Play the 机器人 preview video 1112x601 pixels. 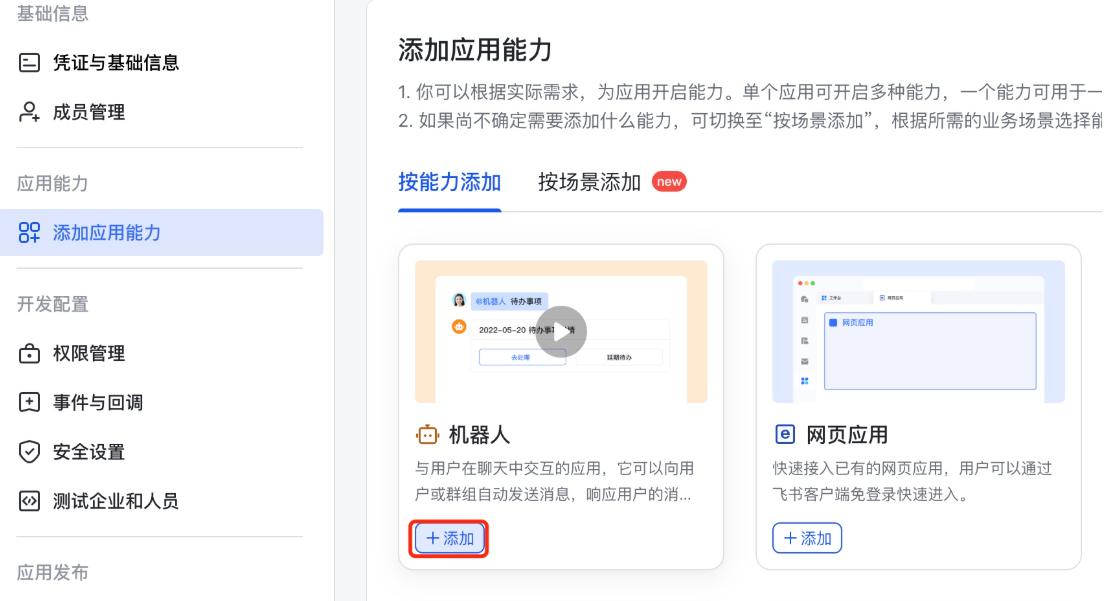(x=561, y=331)
